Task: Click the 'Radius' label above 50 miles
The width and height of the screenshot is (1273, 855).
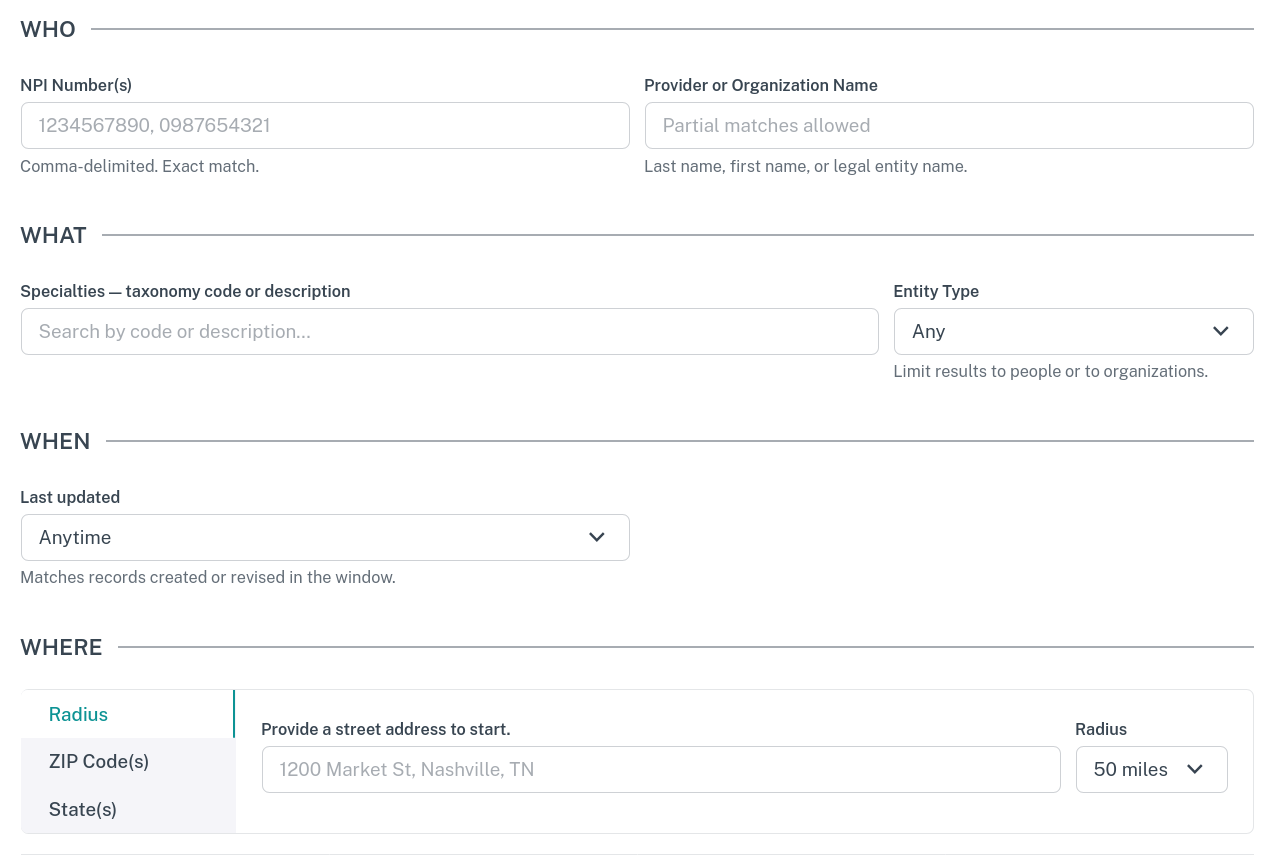Action: click(x=1101, y=729)
